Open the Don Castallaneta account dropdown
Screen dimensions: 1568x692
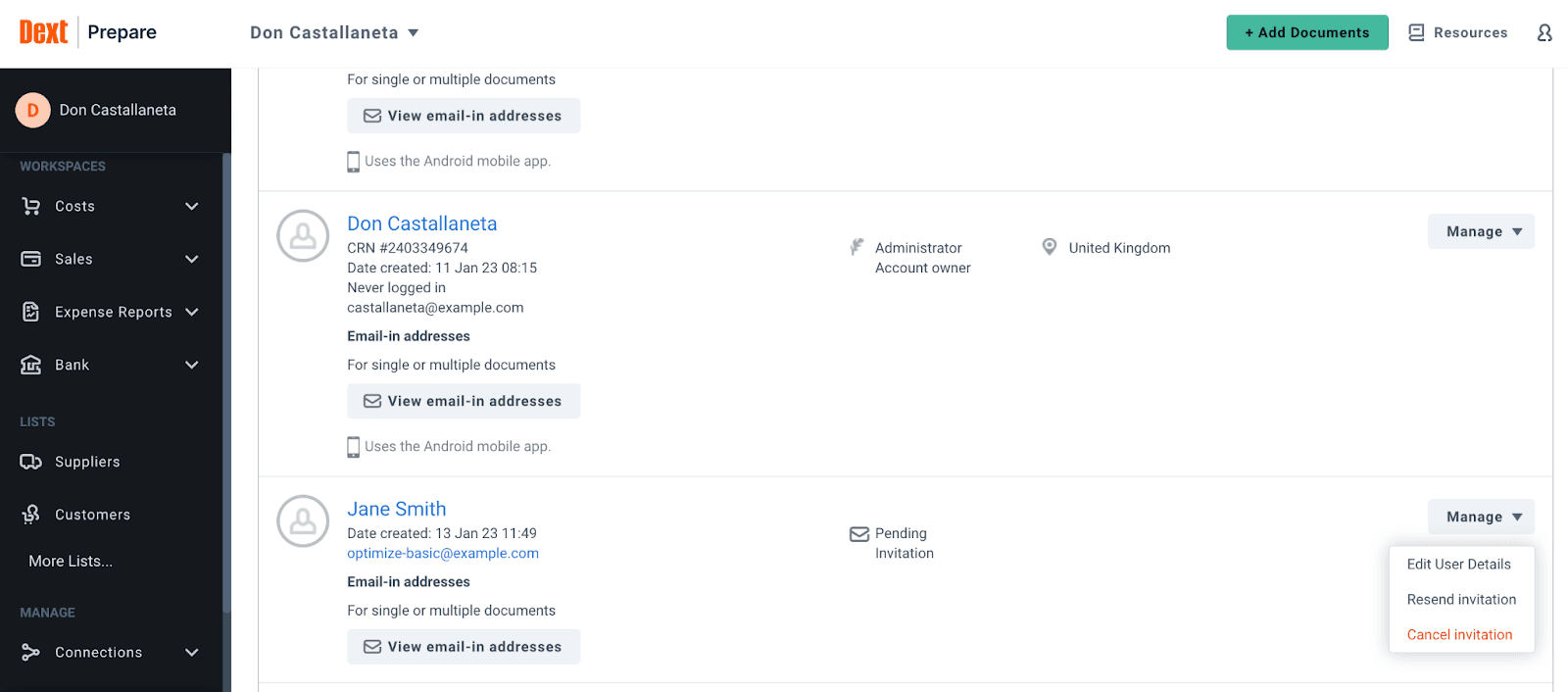point(334,32)
